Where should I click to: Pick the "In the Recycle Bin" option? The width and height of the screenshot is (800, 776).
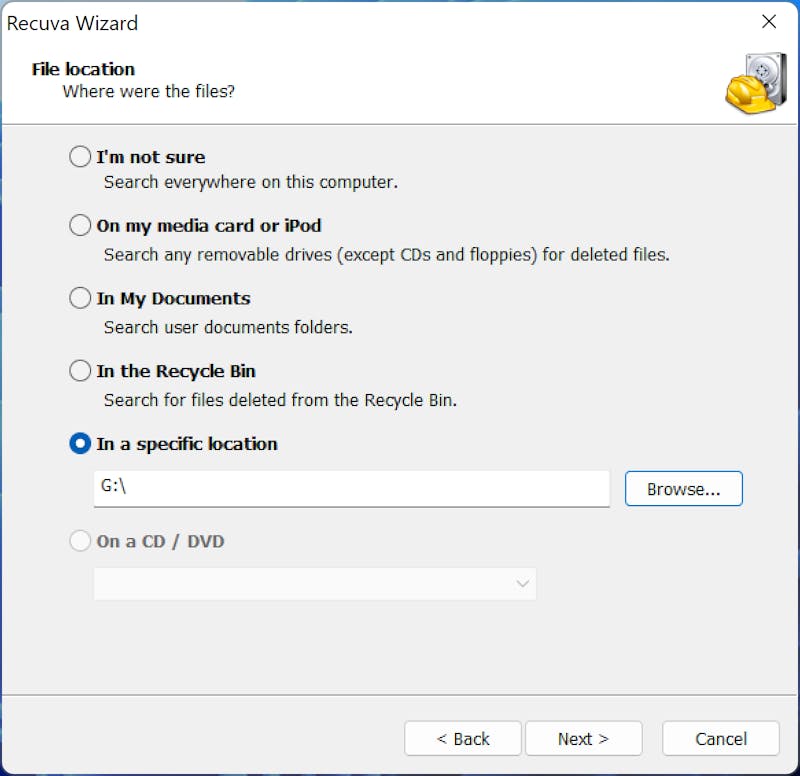(x=80, y=370)
